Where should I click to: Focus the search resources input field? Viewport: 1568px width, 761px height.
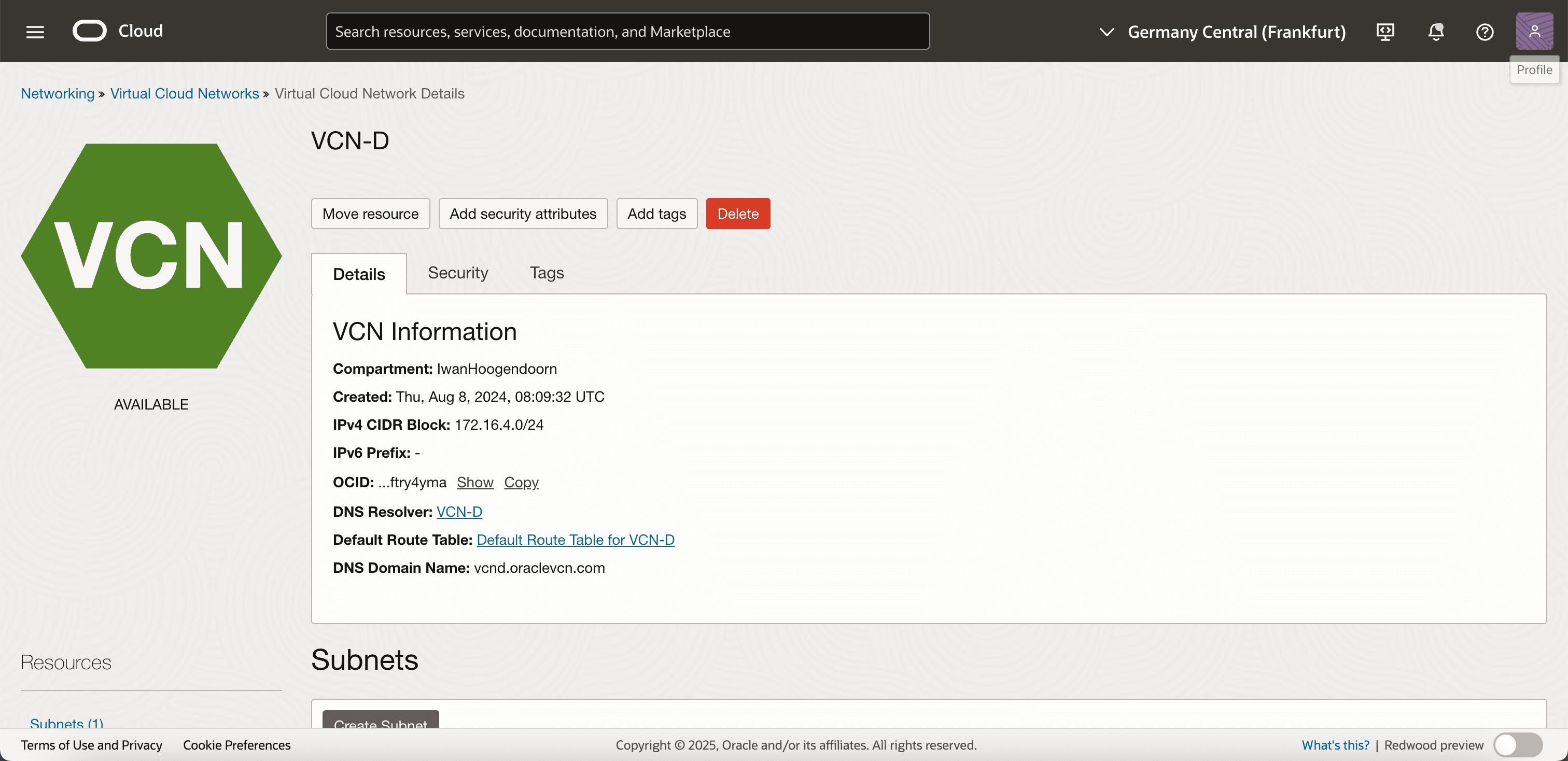pos(627,32)
